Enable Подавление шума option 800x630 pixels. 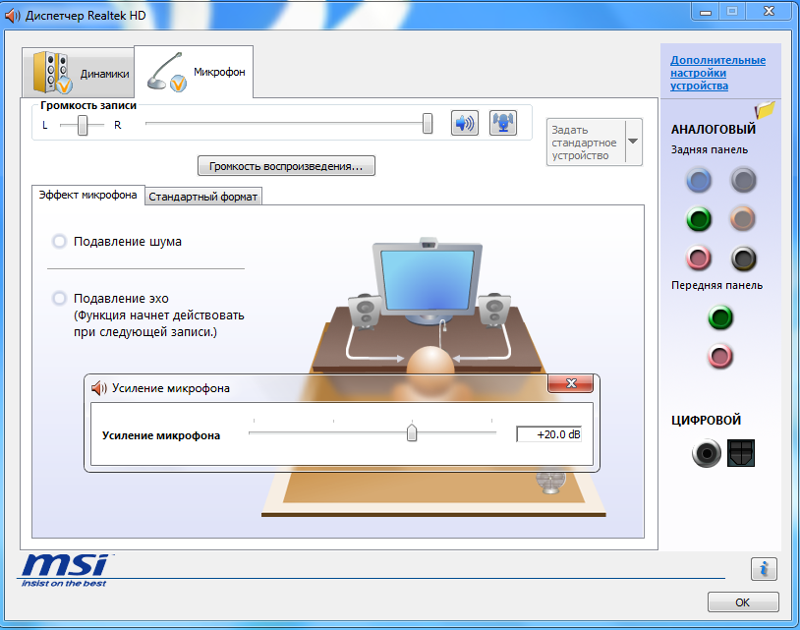pyautogui.click(x=59, y=241)
